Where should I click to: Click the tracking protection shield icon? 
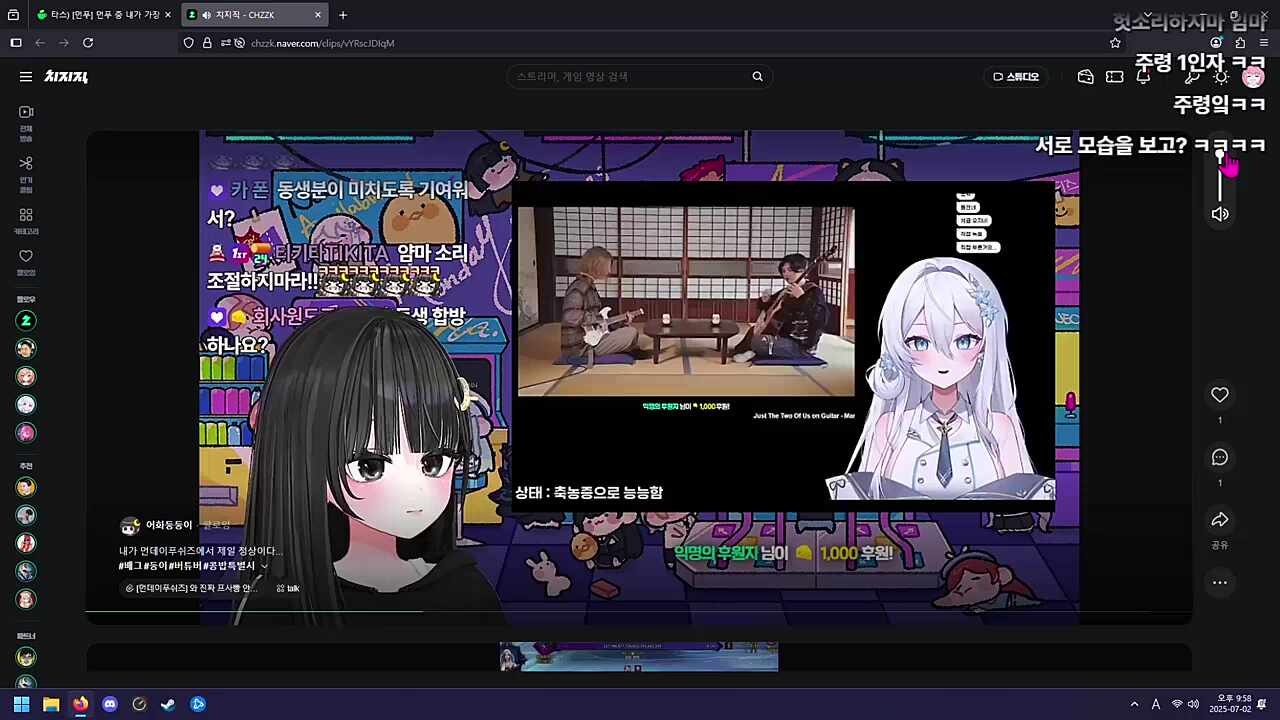[188, 43]
